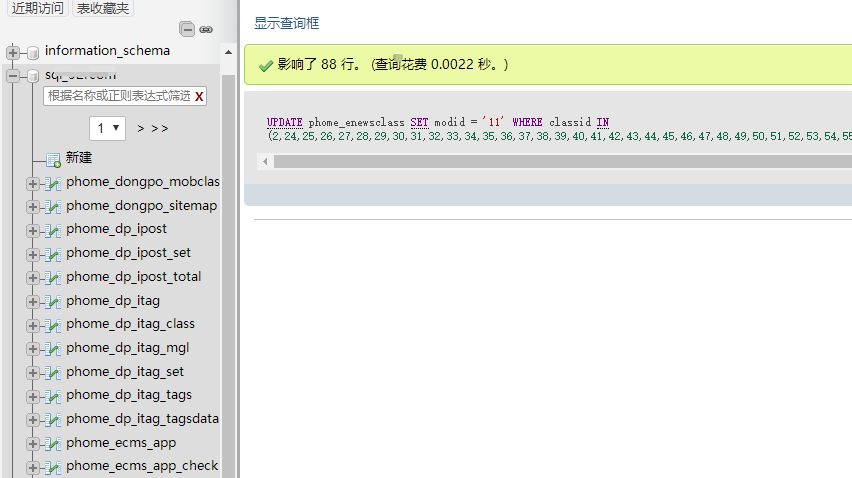Click the 新建 new table icon
852x478 pixels.
coord(53,159)
